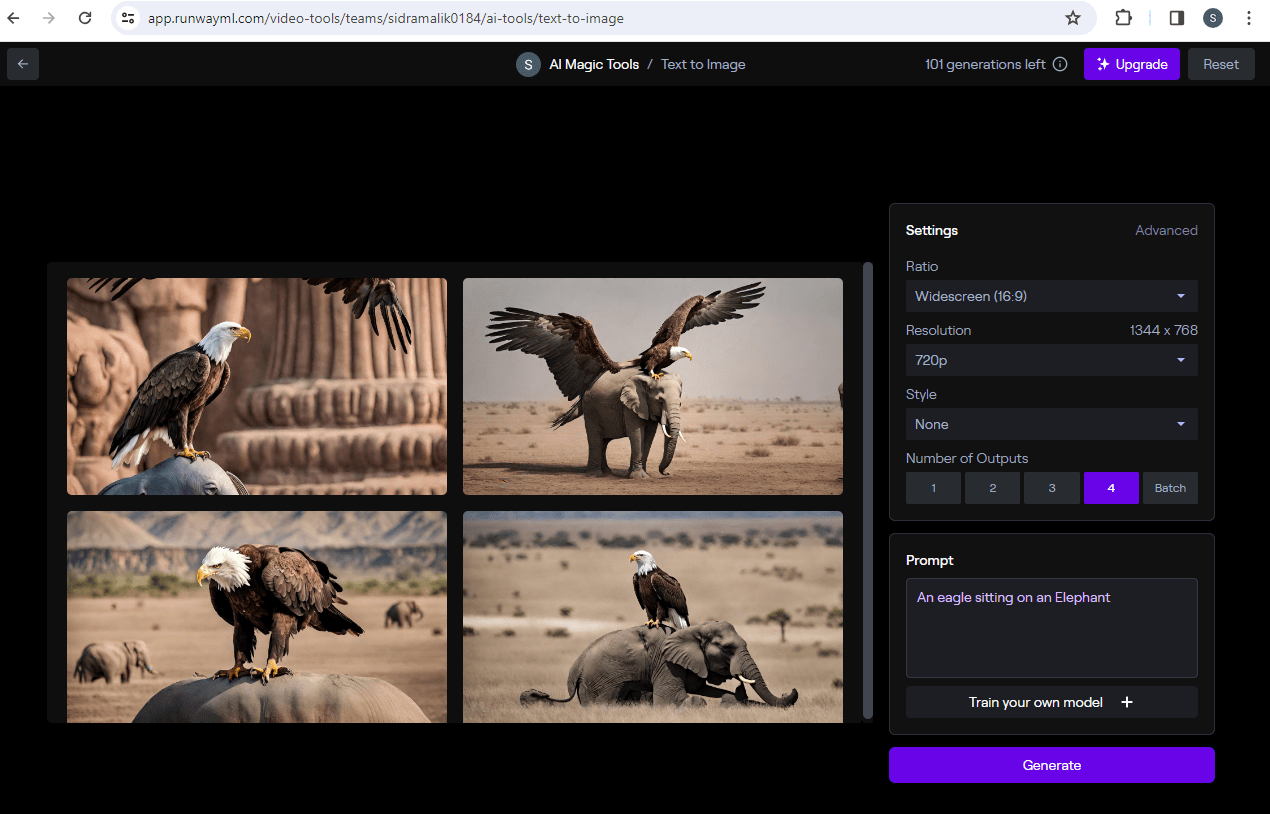
Task: Bookmark this page with the star icon
Action: (1073, 18)
